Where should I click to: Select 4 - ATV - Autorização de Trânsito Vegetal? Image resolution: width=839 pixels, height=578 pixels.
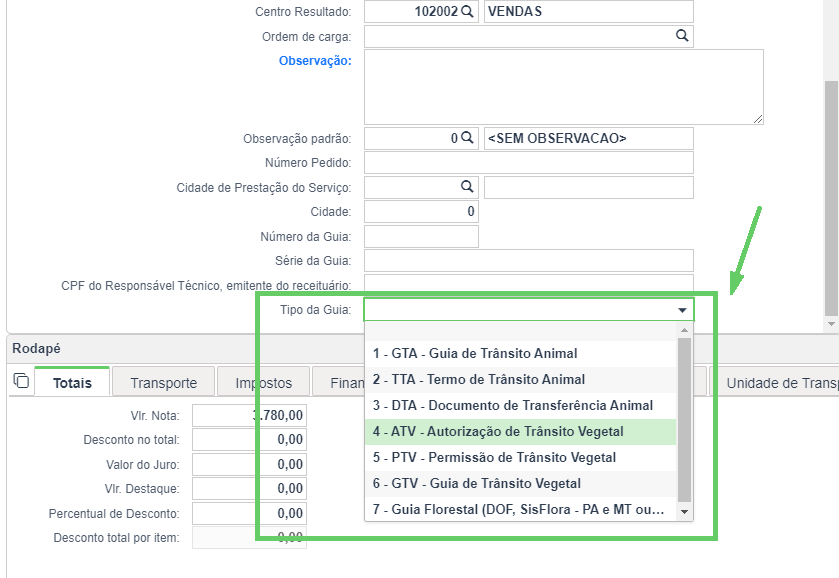click(521, 431)
